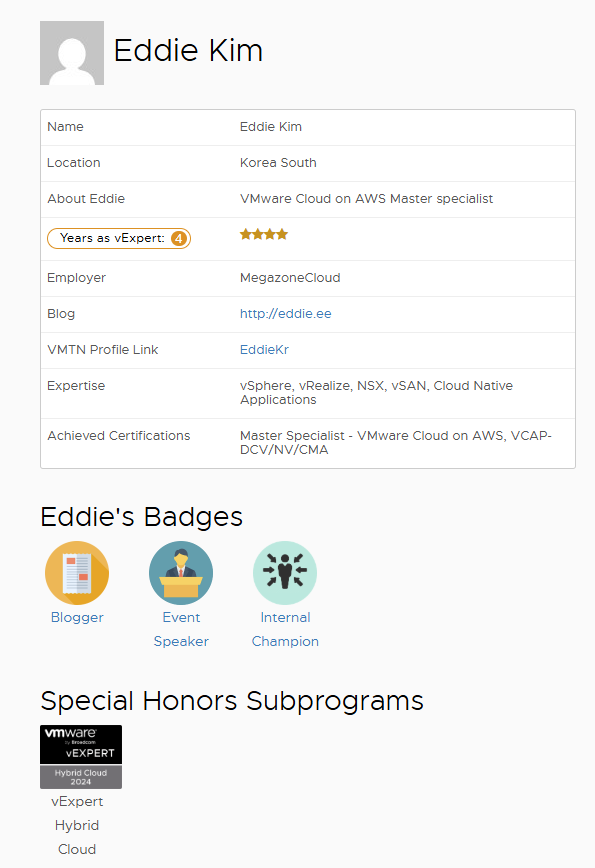Click the Achieved Certifications value text
Screen dimensions: 595x868
396,443
